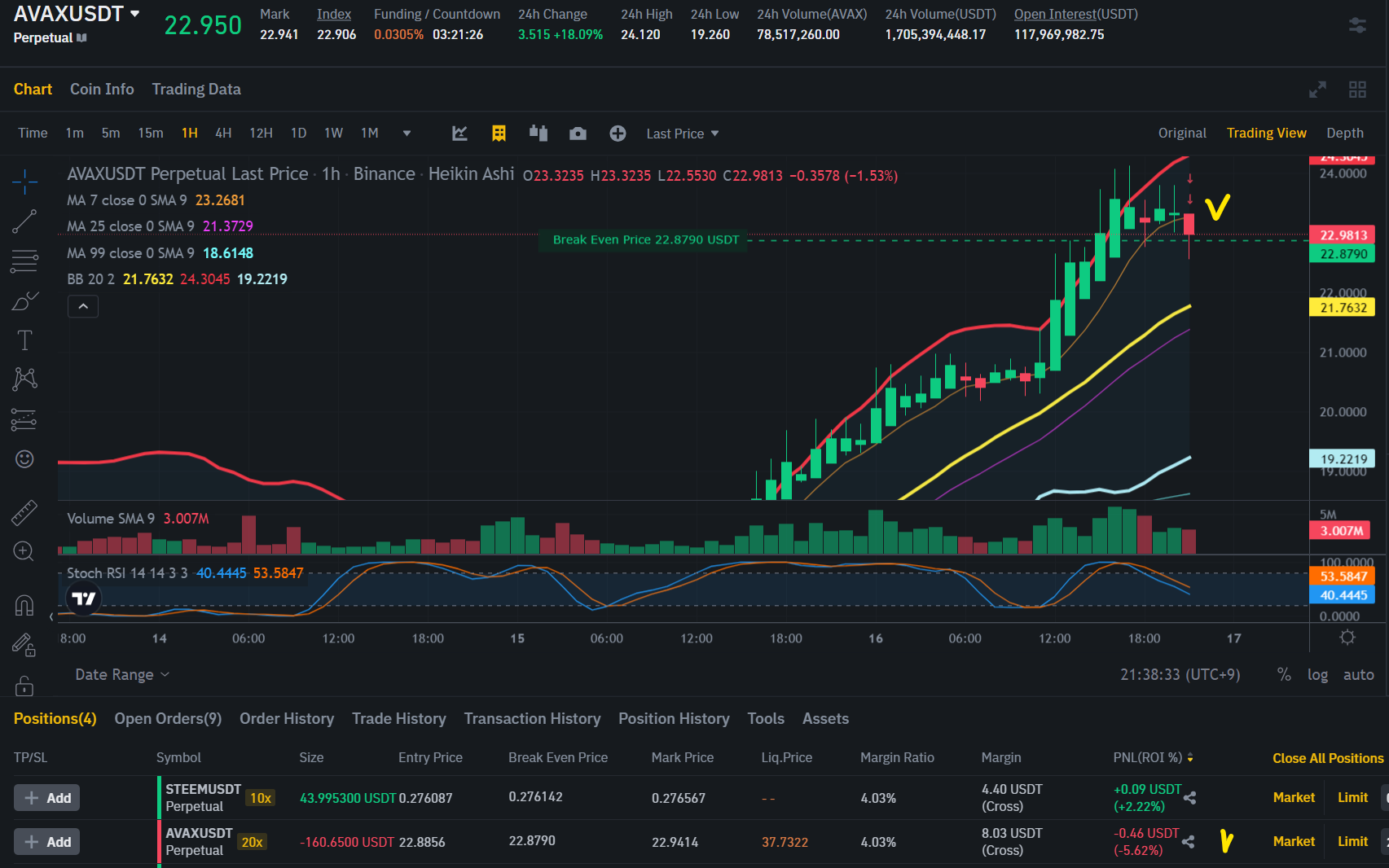Close STEEMUSDT position with Limit
This screenshot has height=868, width=1389.
click(x=1352, y=797)
